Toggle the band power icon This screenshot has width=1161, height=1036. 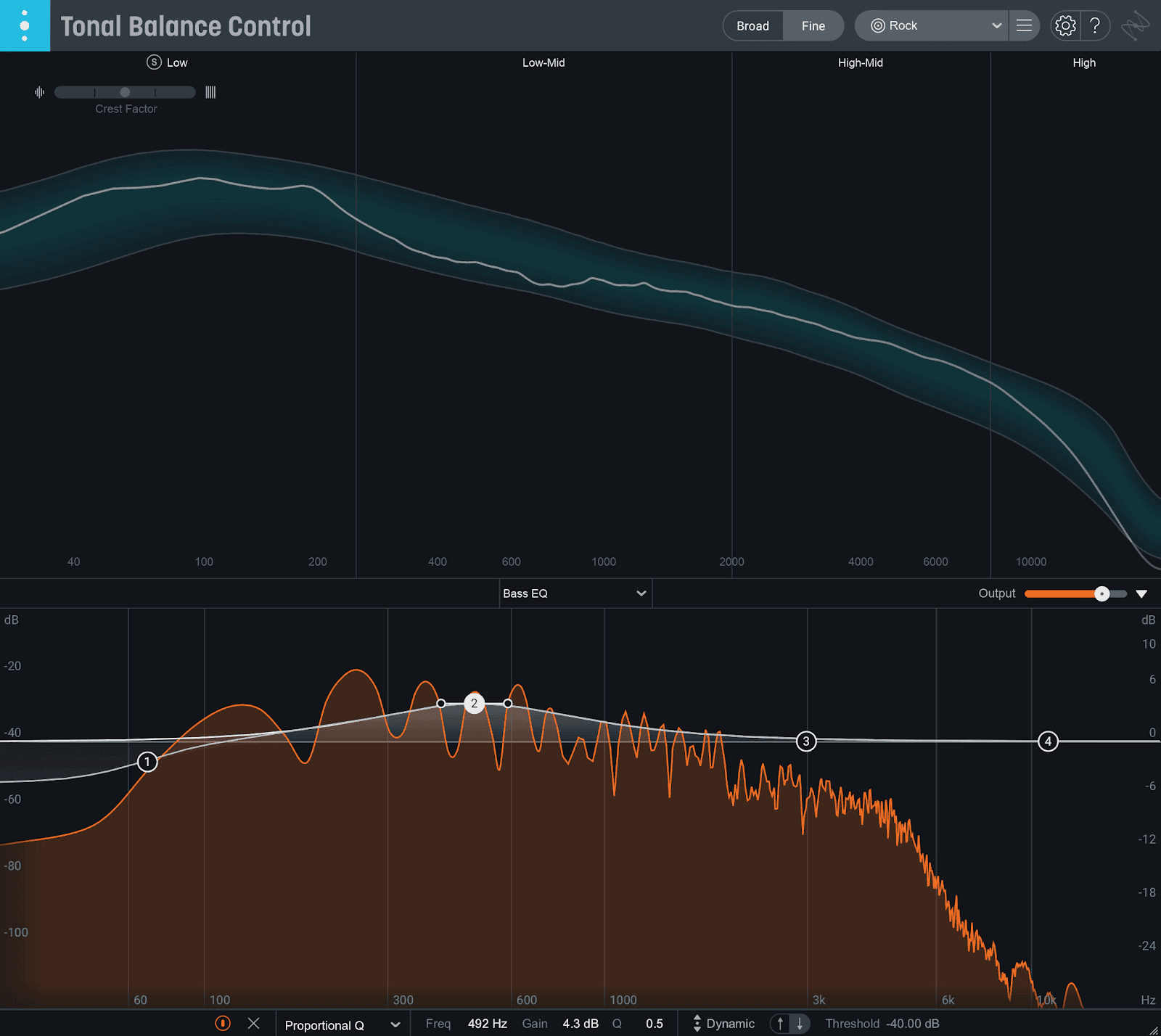pos(223,1024)
